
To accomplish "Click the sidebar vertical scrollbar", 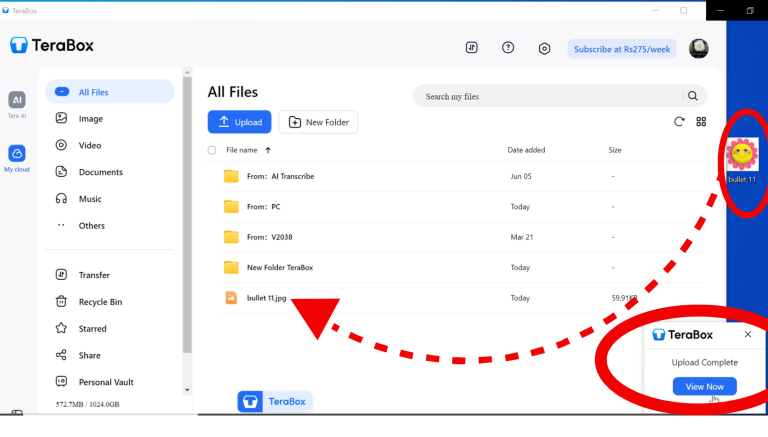I will click(187, 215).
